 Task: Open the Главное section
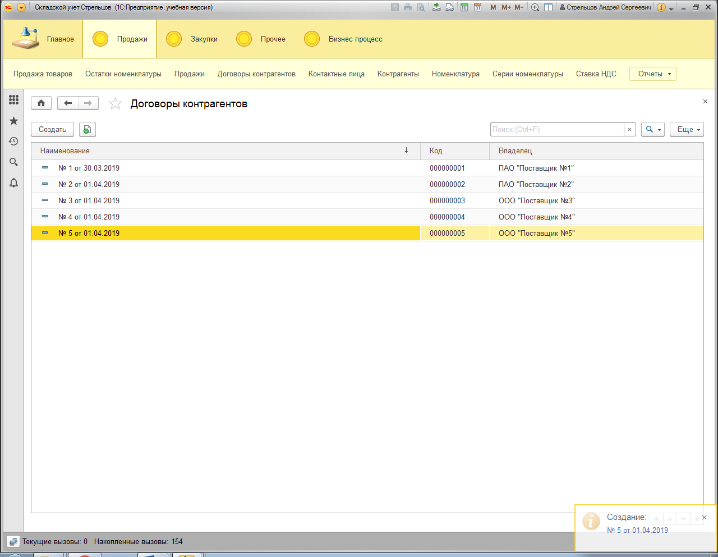click(x=43, y=39)
